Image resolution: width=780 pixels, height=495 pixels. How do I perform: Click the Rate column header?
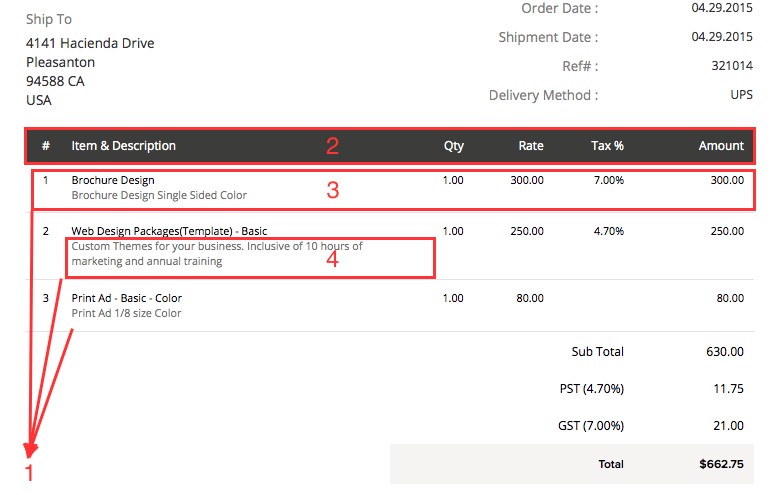click(531, 146)
